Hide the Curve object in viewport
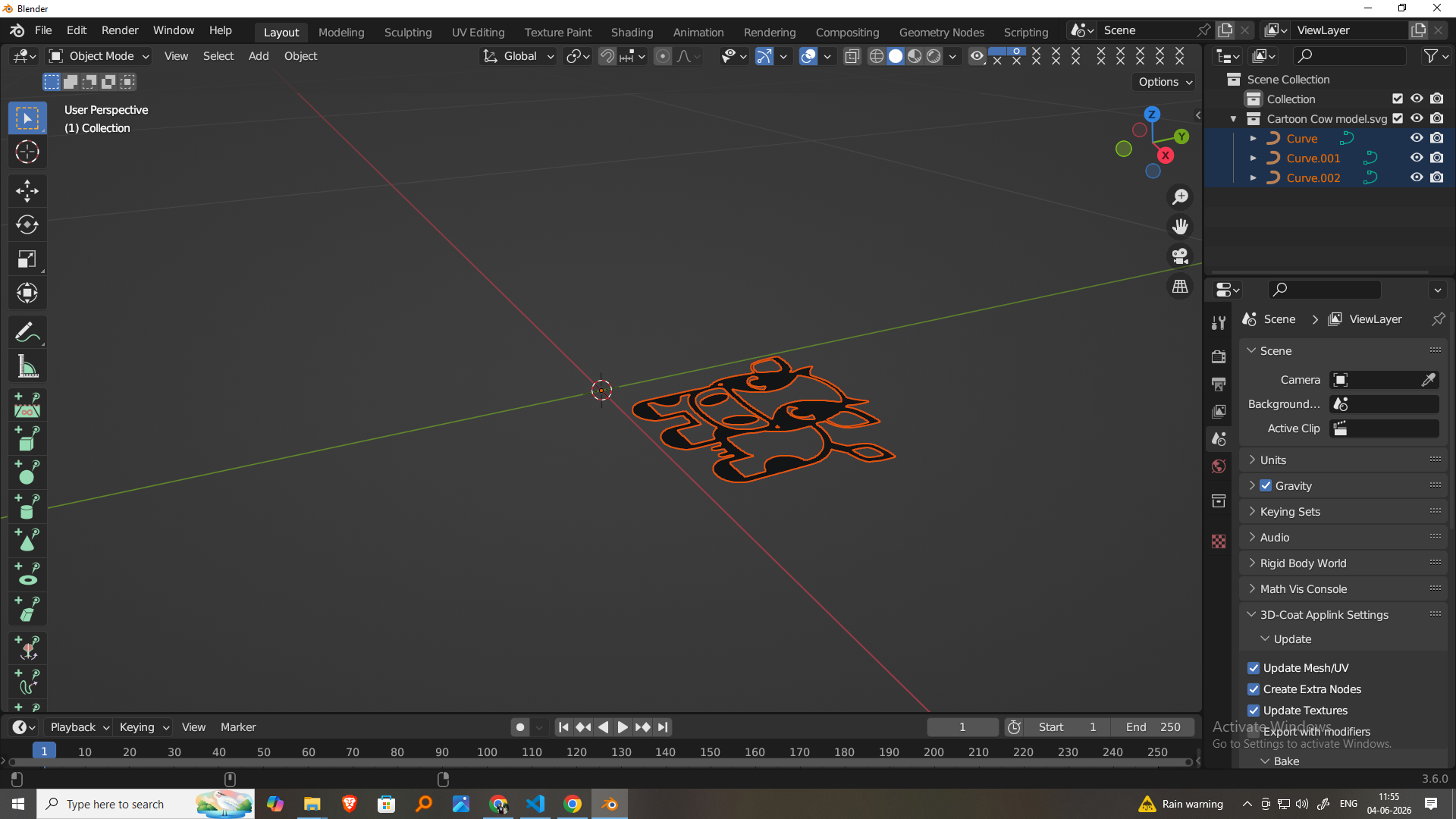 pyautogui.click(x=1417, y=138)
